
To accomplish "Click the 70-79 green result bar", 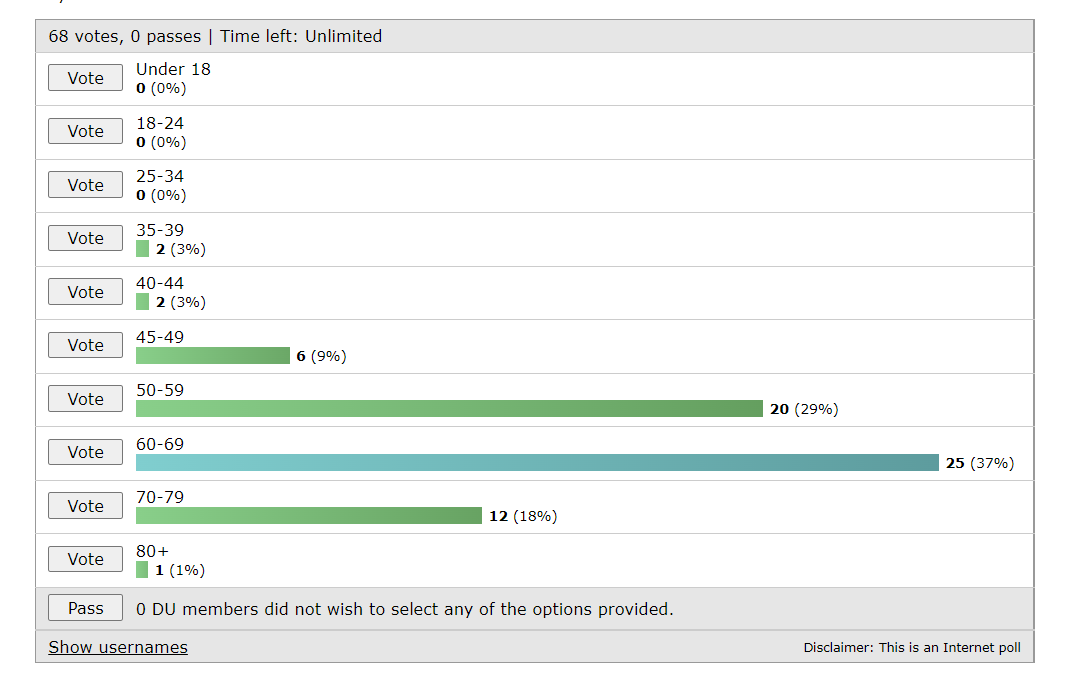I will 308,516.
